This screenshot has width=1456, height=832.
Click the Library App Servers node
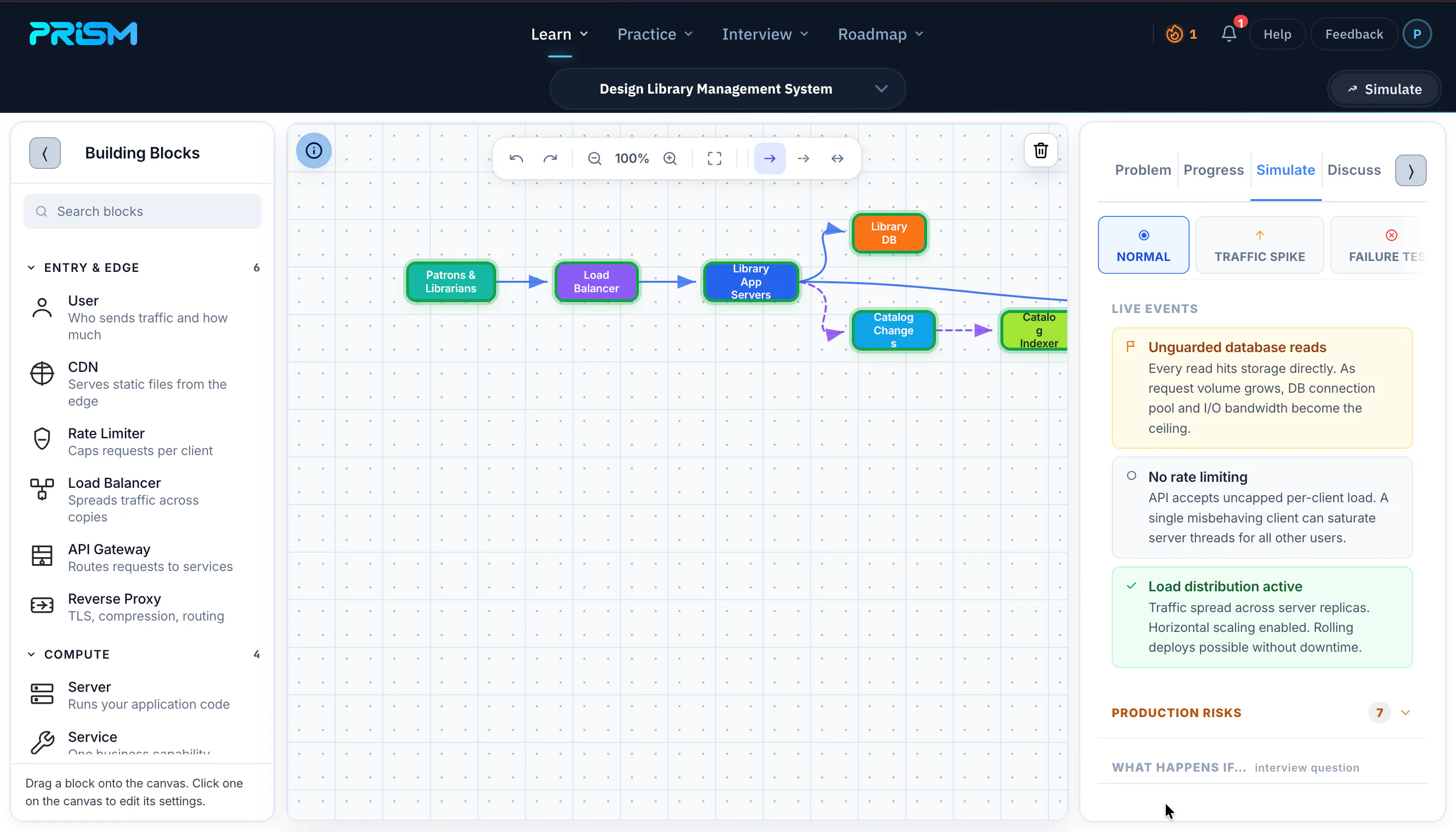pyautogui.click(x=751, y=281)
